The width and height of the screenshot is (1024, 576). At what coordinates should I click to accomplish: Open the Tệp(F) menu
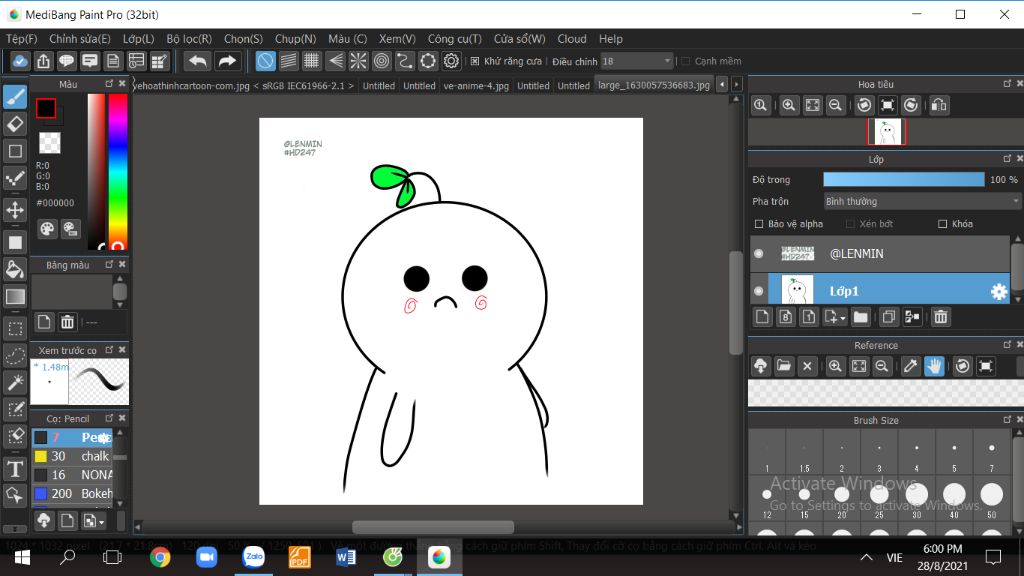pos(22,39)
